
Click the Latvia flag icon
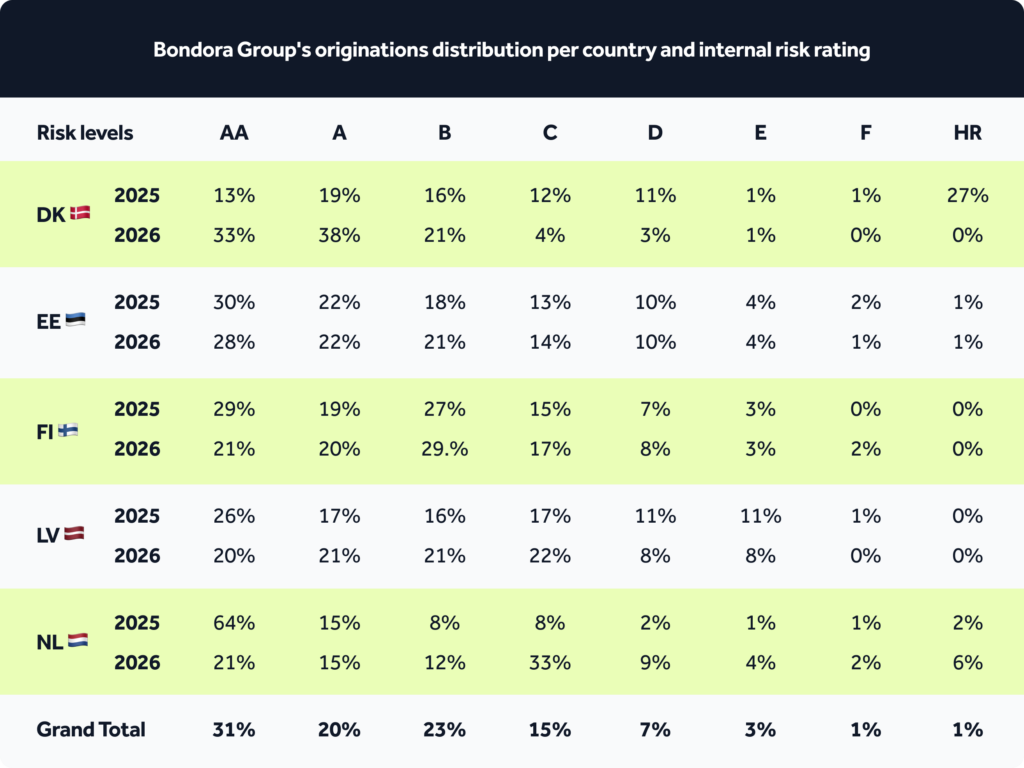coord(74,534)
